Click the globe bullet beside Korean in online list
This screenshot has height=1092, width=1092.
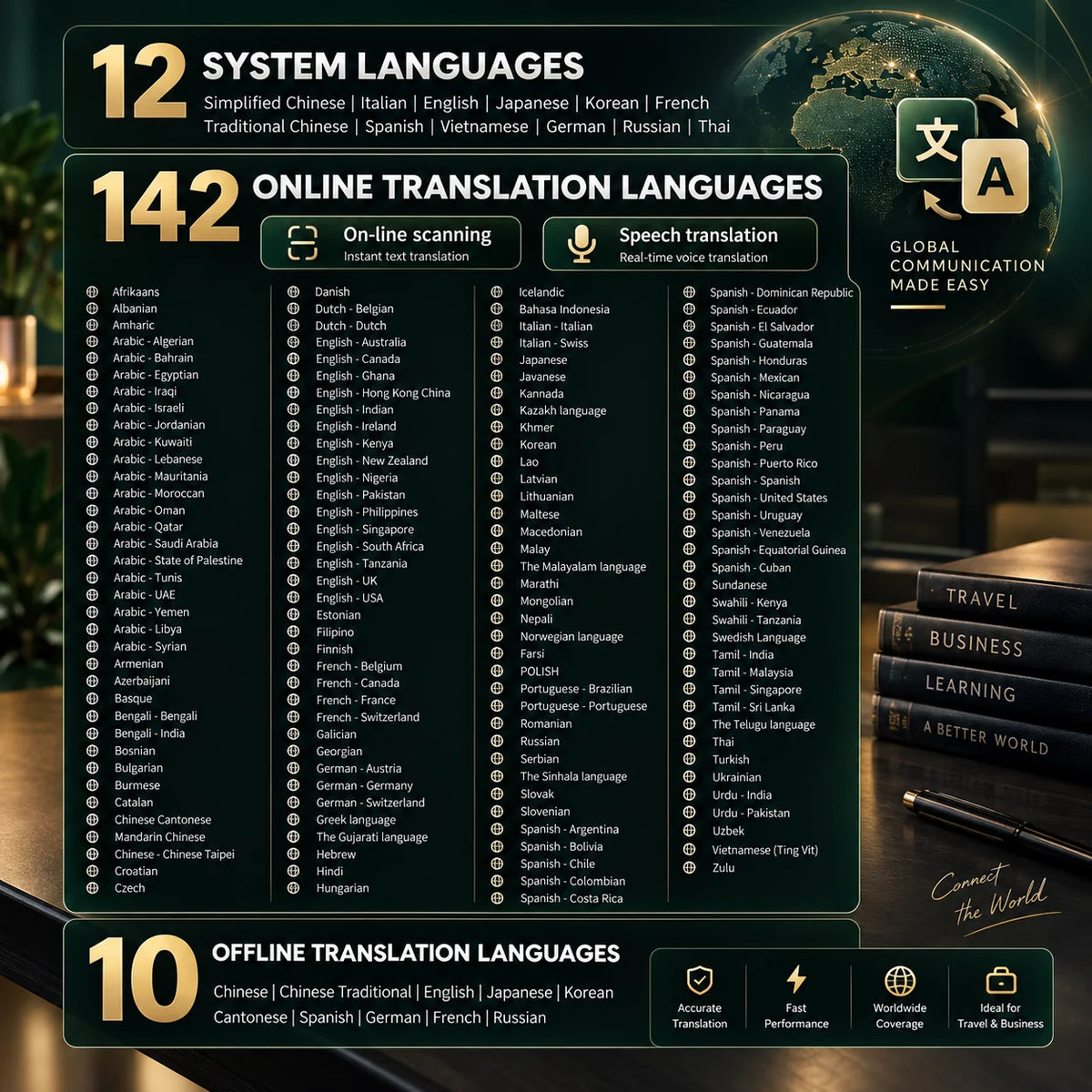(497, 445)
